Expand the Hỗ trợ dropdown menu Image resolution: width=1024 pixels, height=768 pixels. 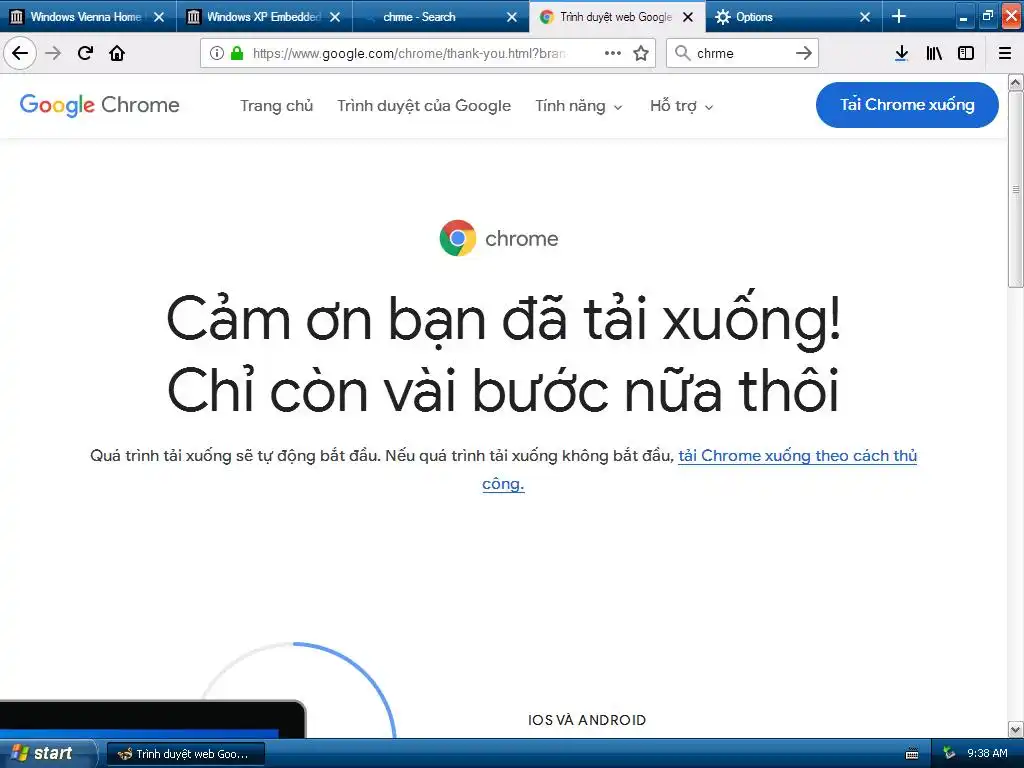[x=681, y=106]
